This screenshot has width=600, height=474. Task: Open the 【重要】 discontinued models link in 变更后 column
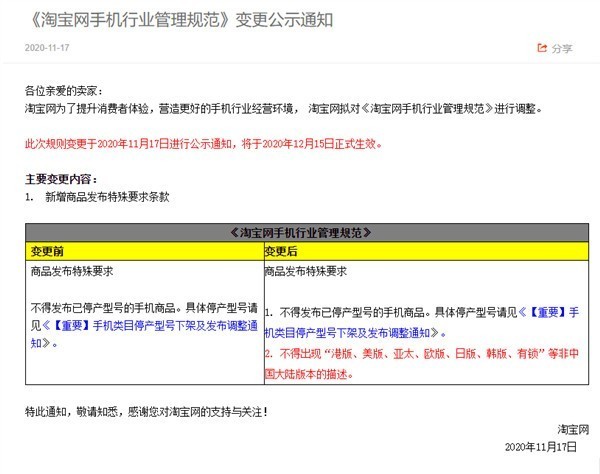tap(420, 321)
